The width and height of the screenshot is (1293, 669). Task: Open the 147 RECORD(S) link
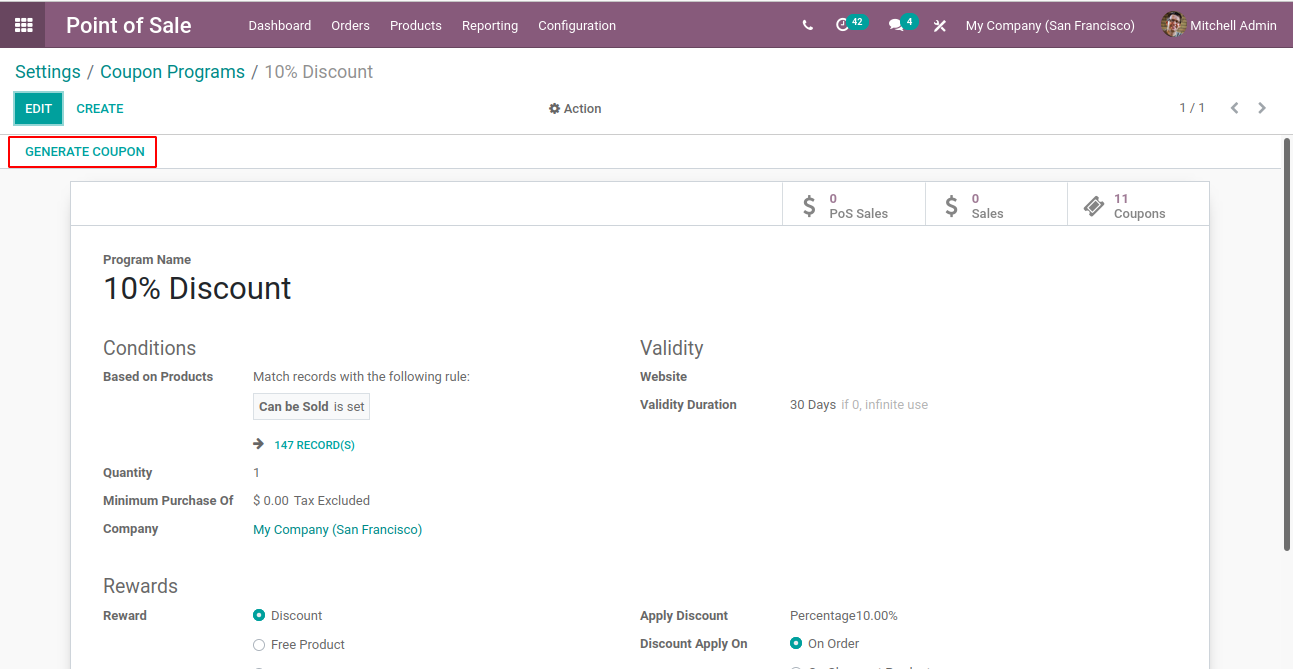point(314,445)
